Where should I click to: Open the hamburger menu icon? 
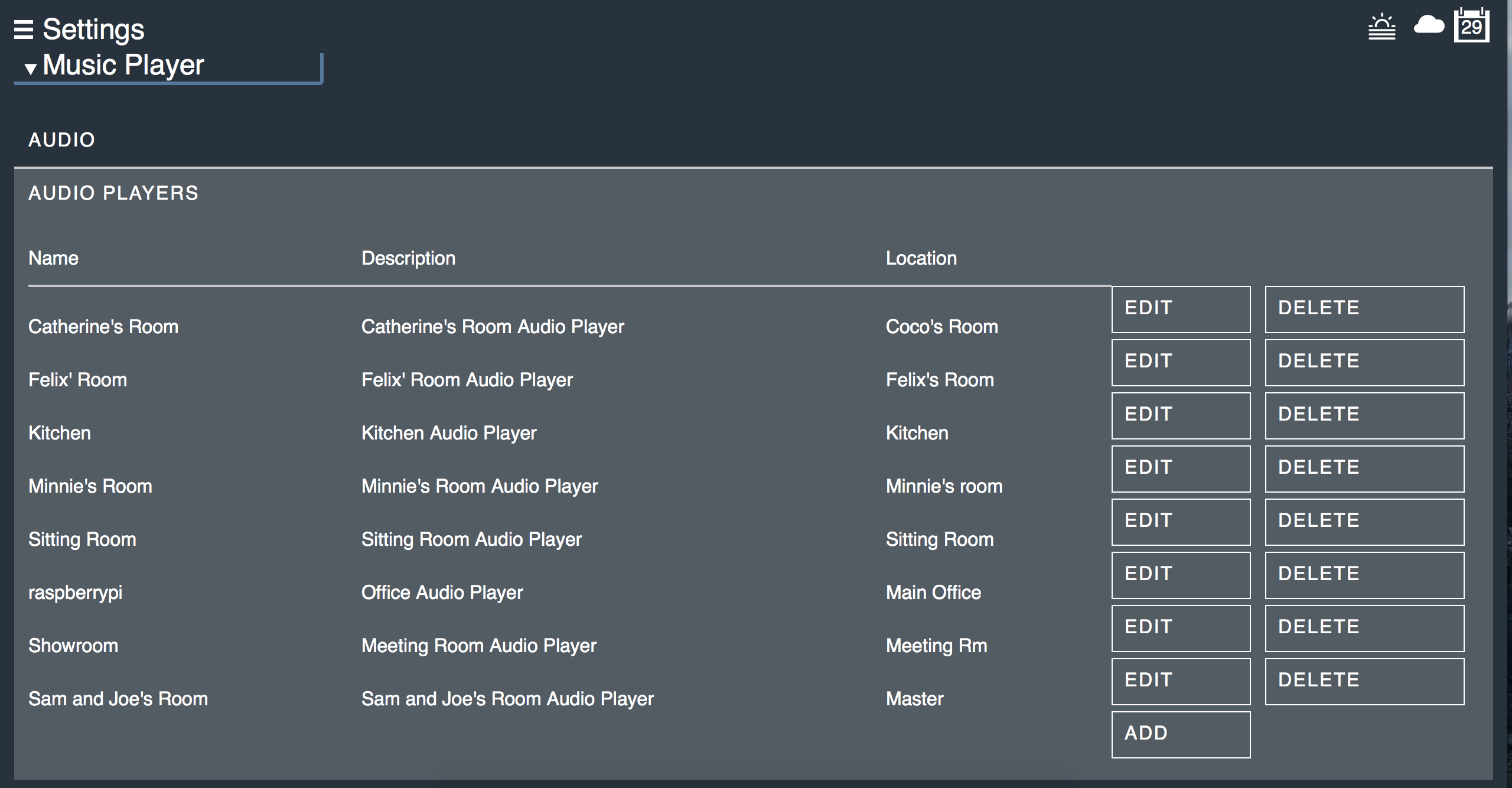click(x=24, y=30)
